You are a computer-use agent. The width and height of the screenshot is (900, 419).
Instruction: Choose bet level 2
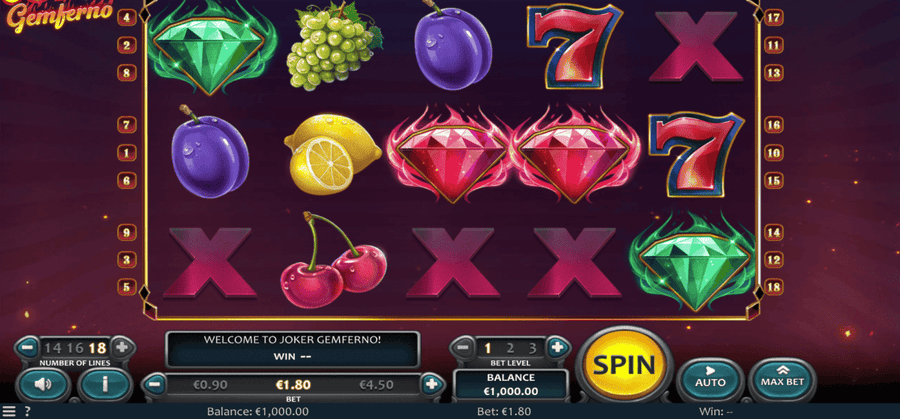[510, 348]
